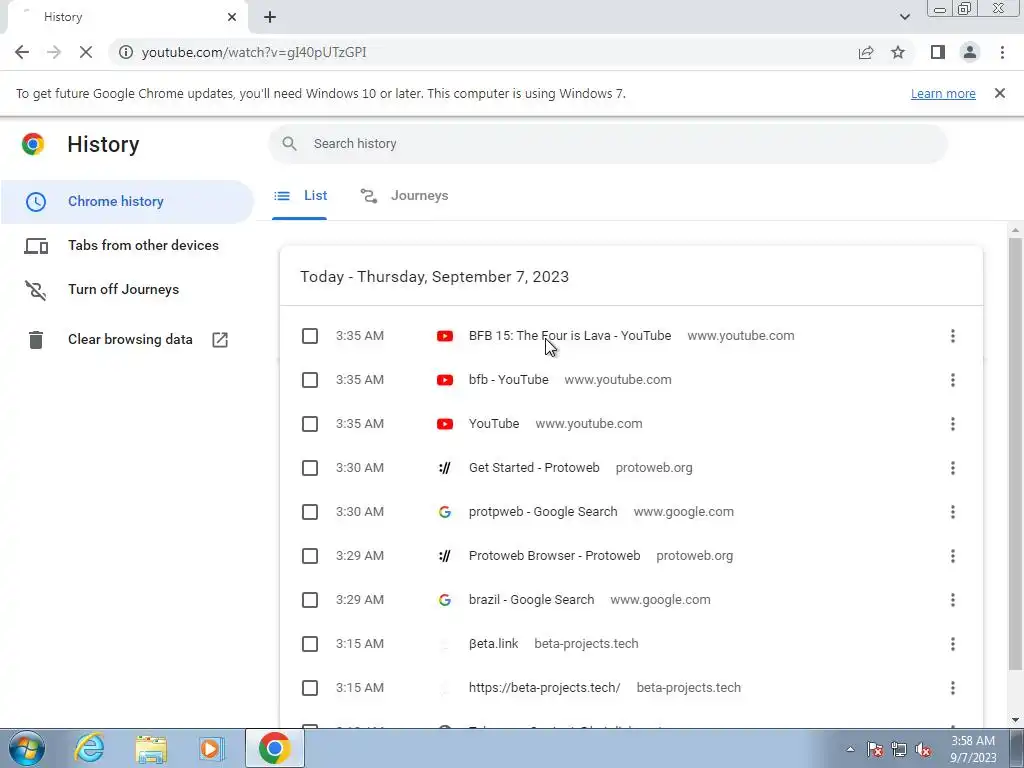Click the muted volume tray icon
Image resolution: width=1024 pixels, height=768 pixels.
point(923,750)
